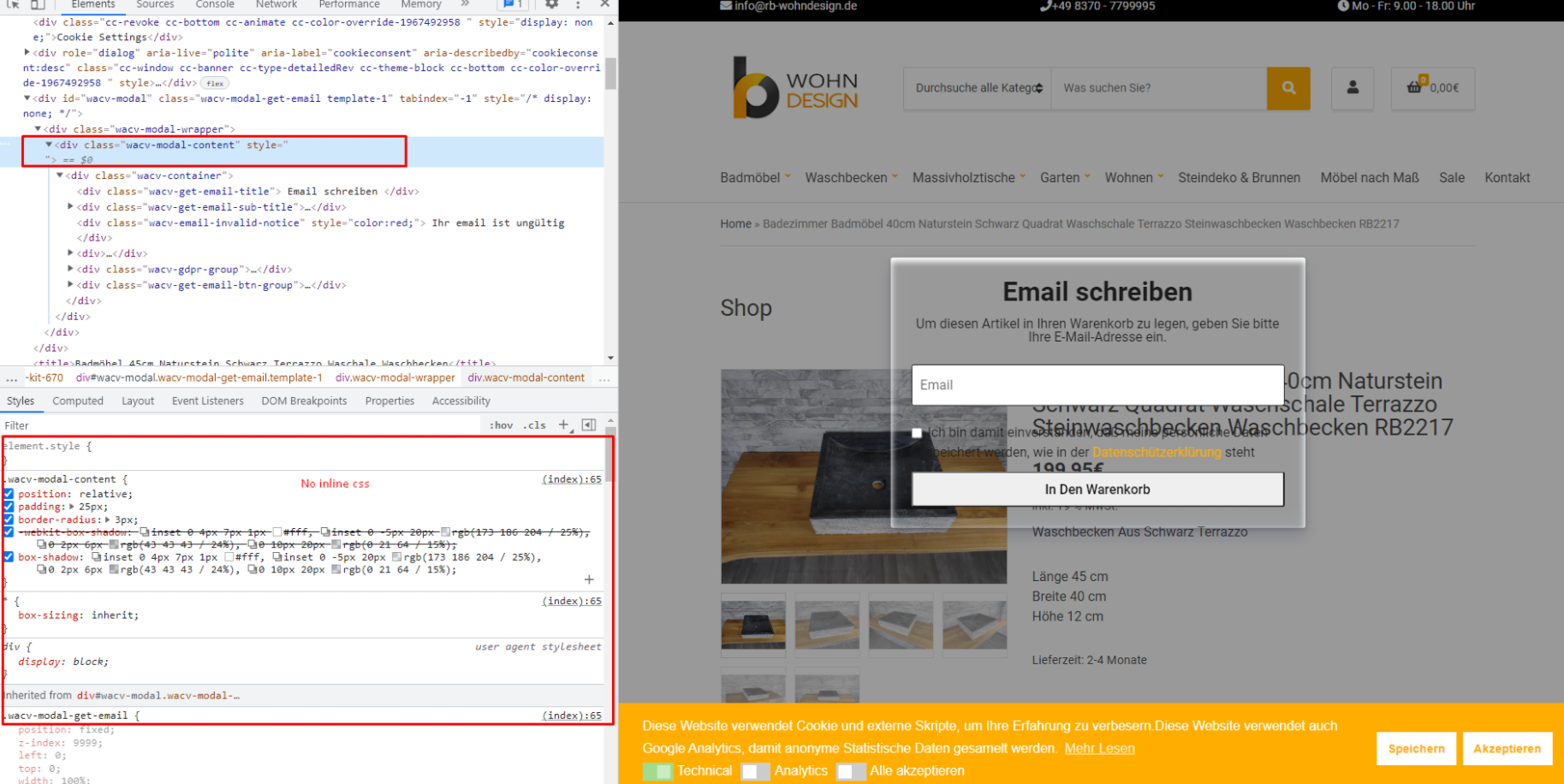Open the DevTools issues counter message icon
The height and width of the screenshot is (784, 1564).
pos(511,4)
